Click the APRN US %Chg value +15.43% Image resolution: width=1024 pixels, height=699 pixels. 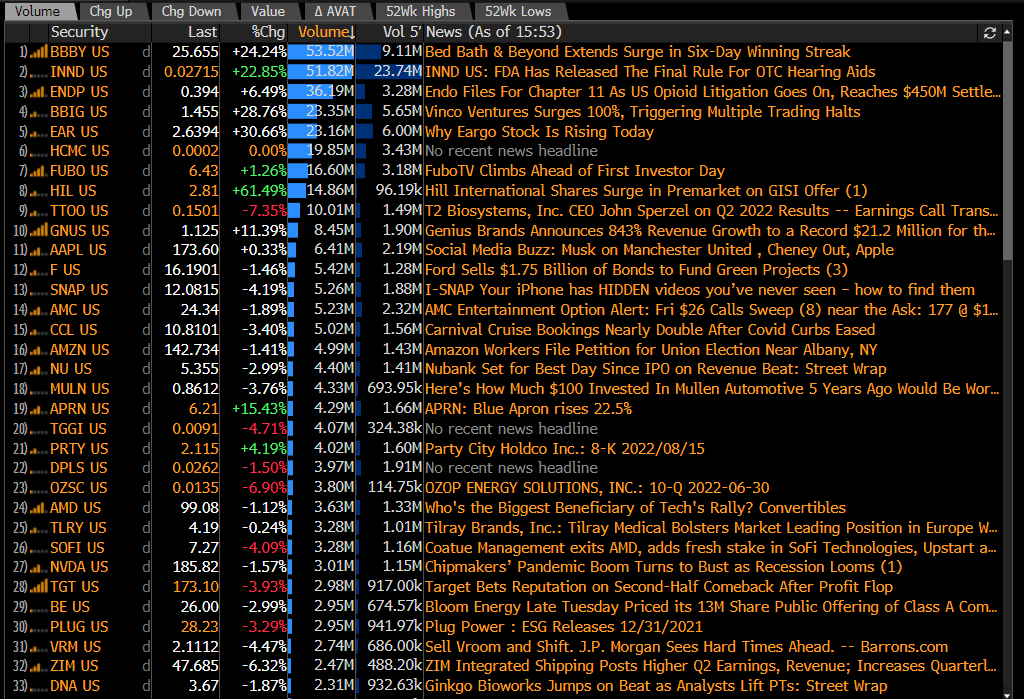tap(259, 409)
